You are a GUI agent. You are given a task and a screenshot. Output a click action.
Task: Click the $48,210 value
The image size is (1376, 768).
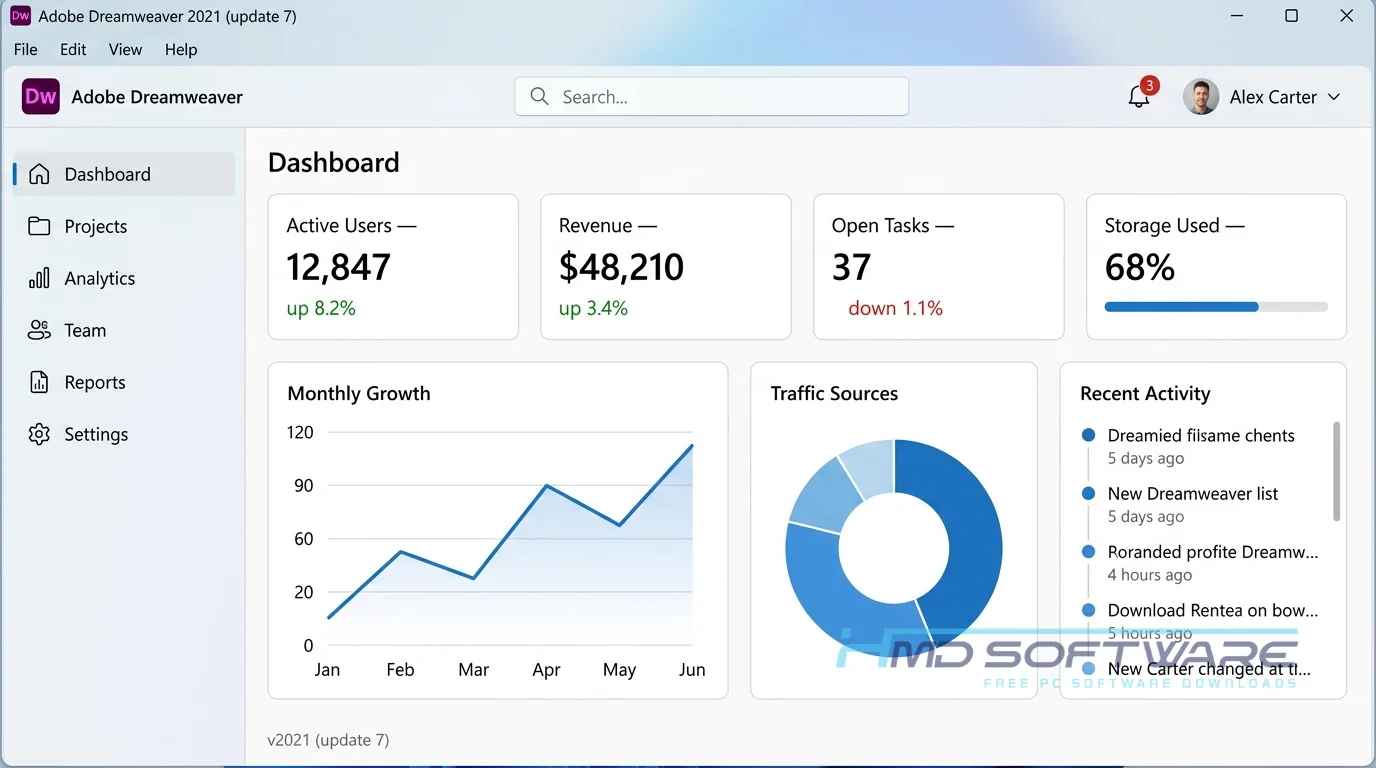click(x=621, y=267)
